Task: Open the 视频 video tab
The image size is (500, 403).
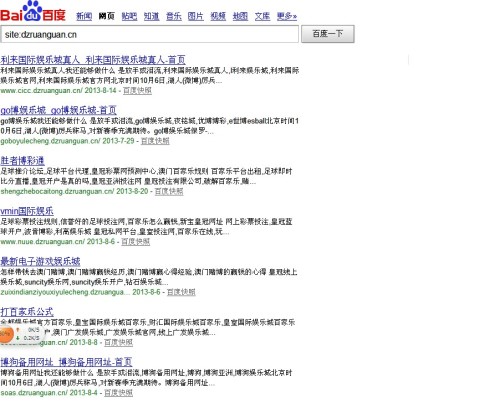Action: point(218,16)
